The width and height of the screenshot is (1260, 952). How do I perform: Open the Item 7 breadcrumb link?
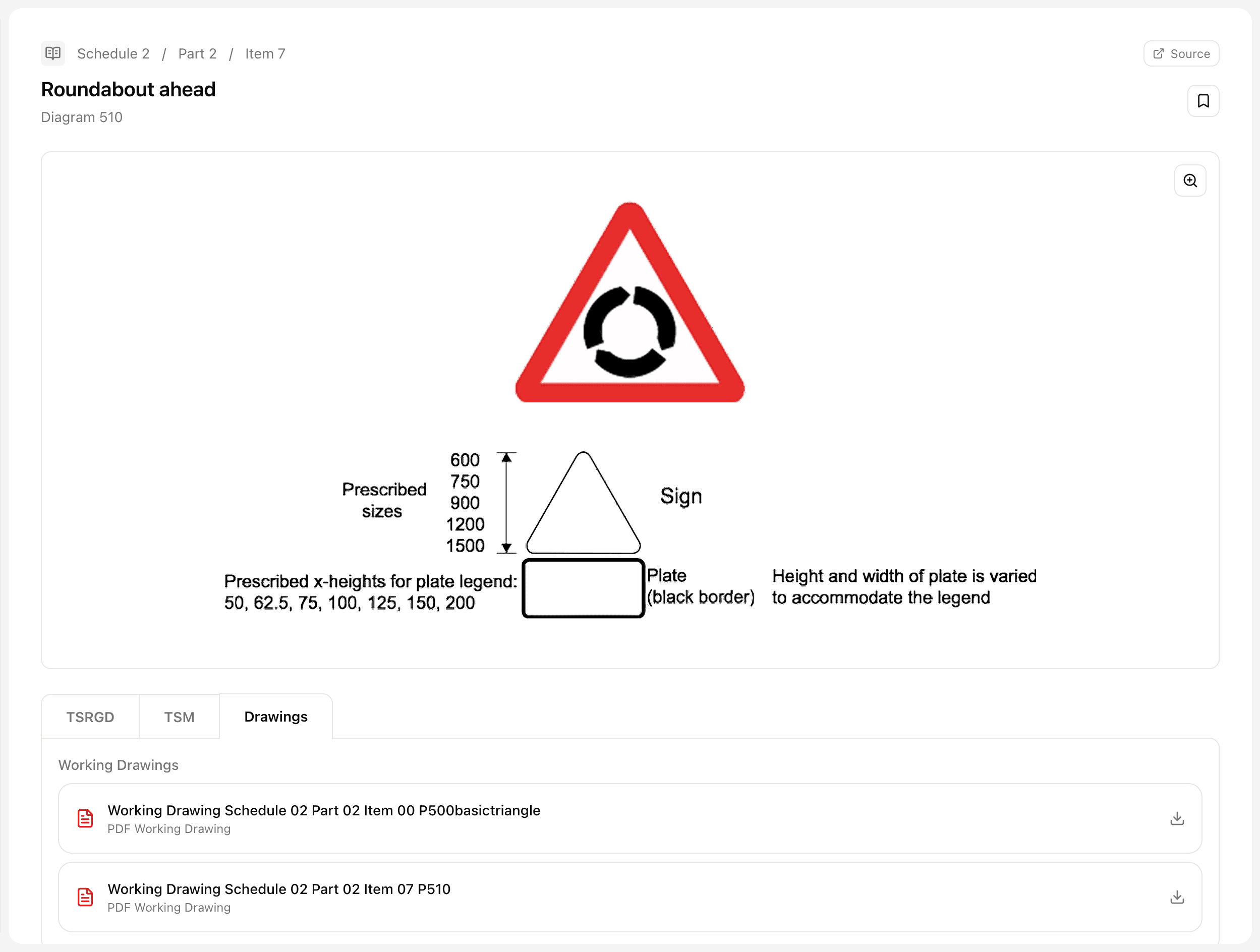(x=265, y=53)
